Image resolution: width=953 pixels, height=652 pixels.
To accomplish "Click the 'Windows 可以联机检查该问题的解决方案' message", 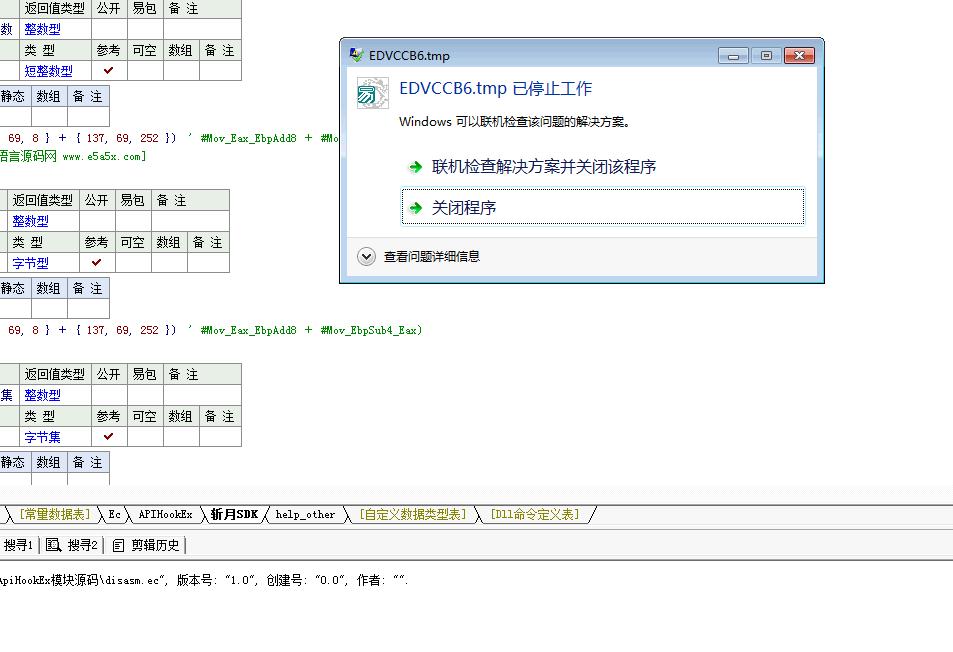I will (514, 122).
